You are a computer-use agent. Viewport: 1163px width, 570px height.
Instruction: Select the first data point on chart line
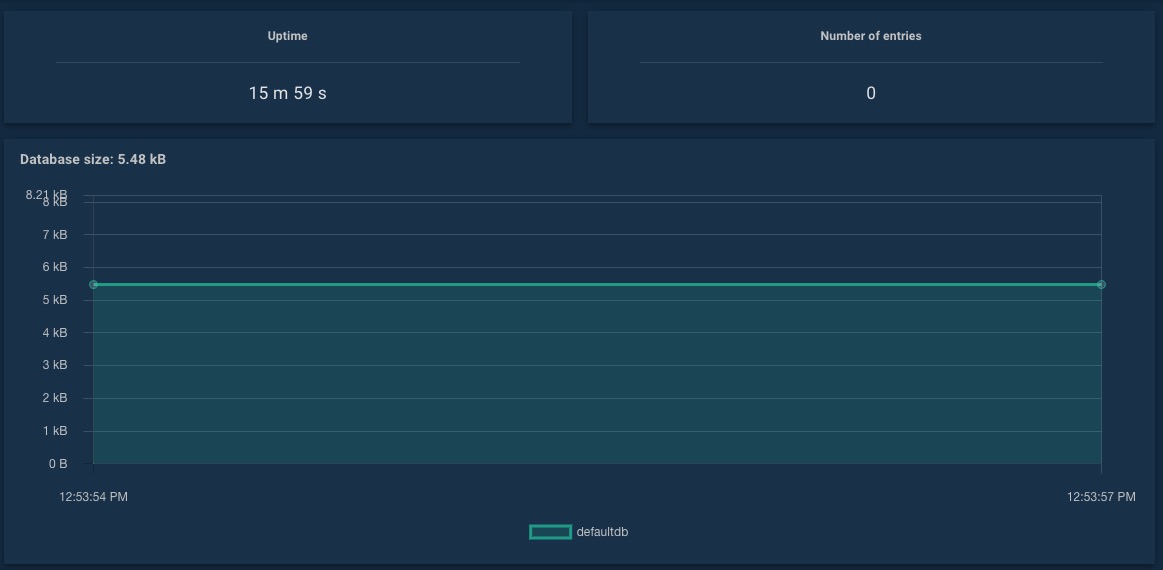pos(93,284)
